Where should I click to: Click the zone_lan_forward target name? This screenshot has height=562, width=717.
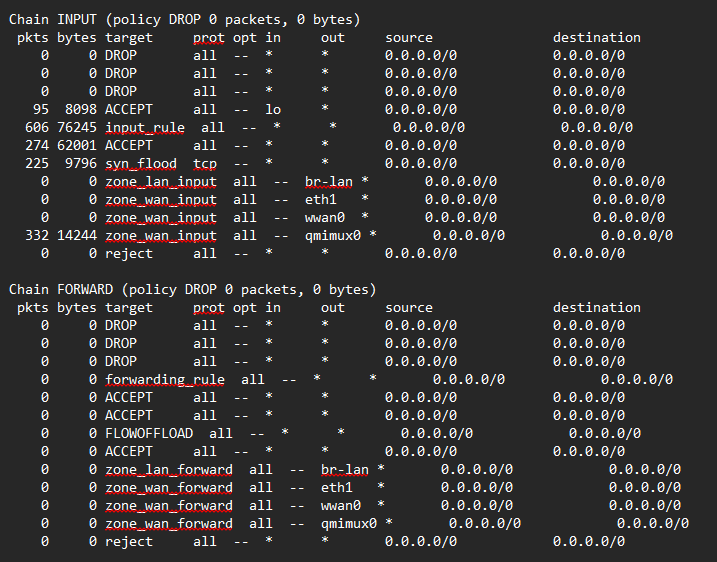coord(168,469)
